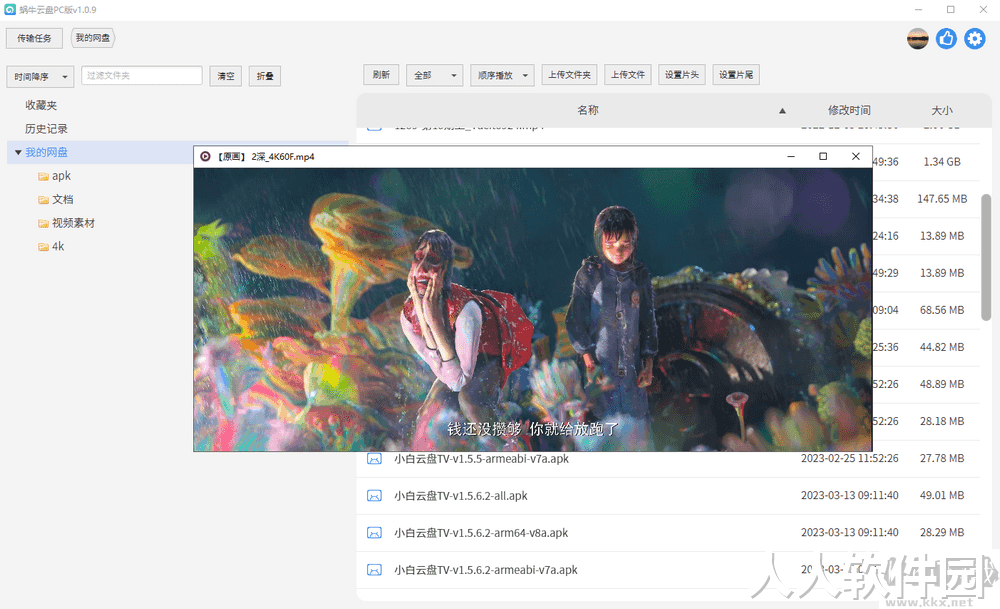The height and width of the screenshot is (609, 1000).
Task: Sort by the 修改时间 column header
Action: point(849,110)
